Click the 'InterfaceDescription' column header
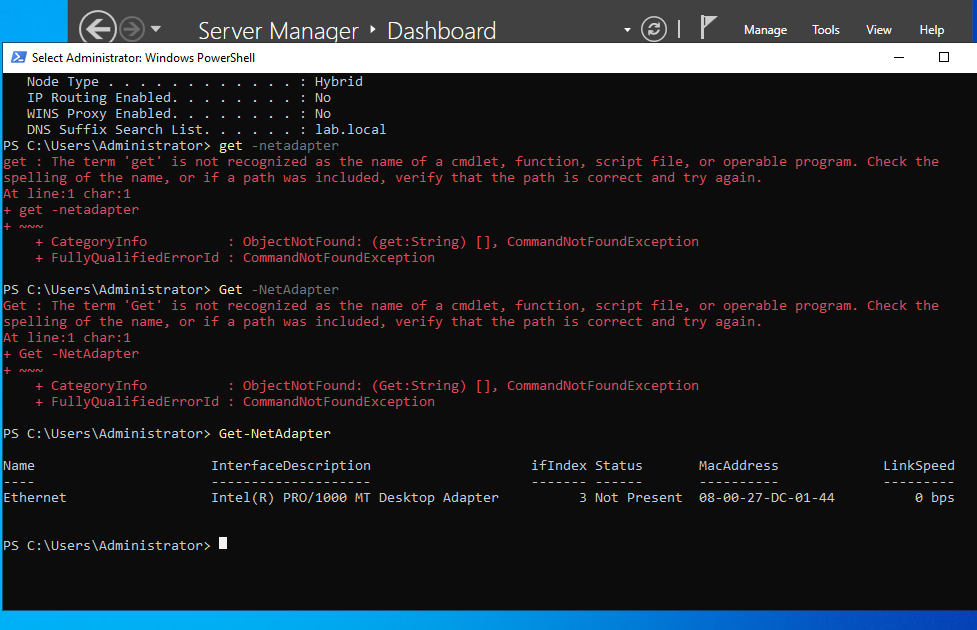This screenshot has height=630, width=977. 290,465
